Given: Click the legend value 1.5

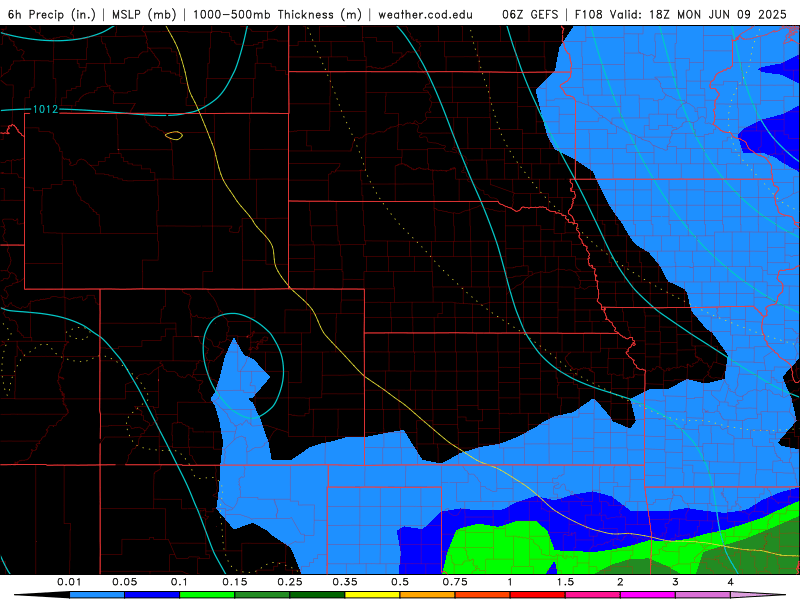Looking at the screenshot, I should coord(565,582).
